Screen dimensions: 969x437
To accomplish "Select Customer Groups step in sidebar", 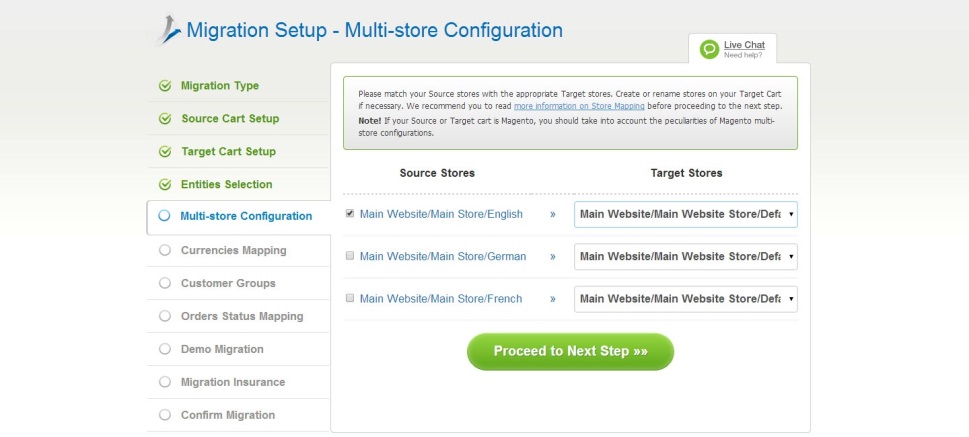I will (228, 284).
